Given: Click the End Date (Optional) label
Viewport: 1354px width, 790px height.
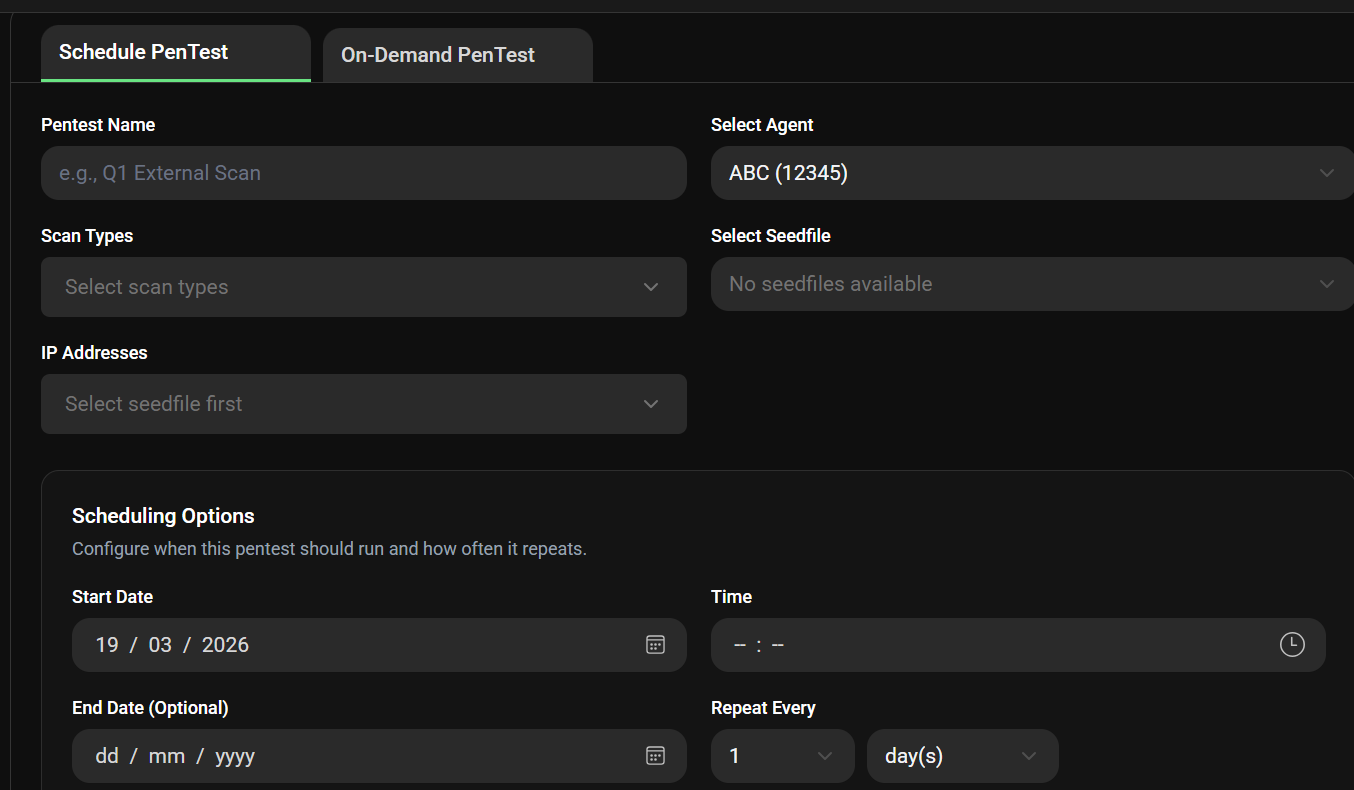Looking at the screenshot, I should click(150, 708).
